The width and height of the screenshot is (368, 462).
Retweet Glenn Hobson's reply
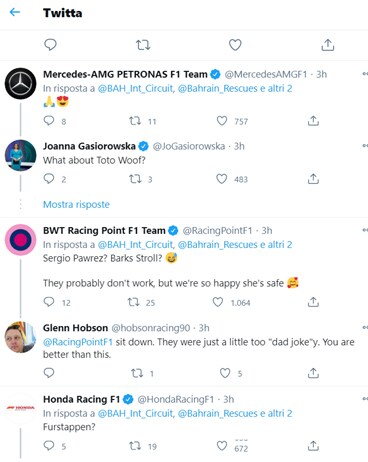pyautogui.click(x=137, y=373)
